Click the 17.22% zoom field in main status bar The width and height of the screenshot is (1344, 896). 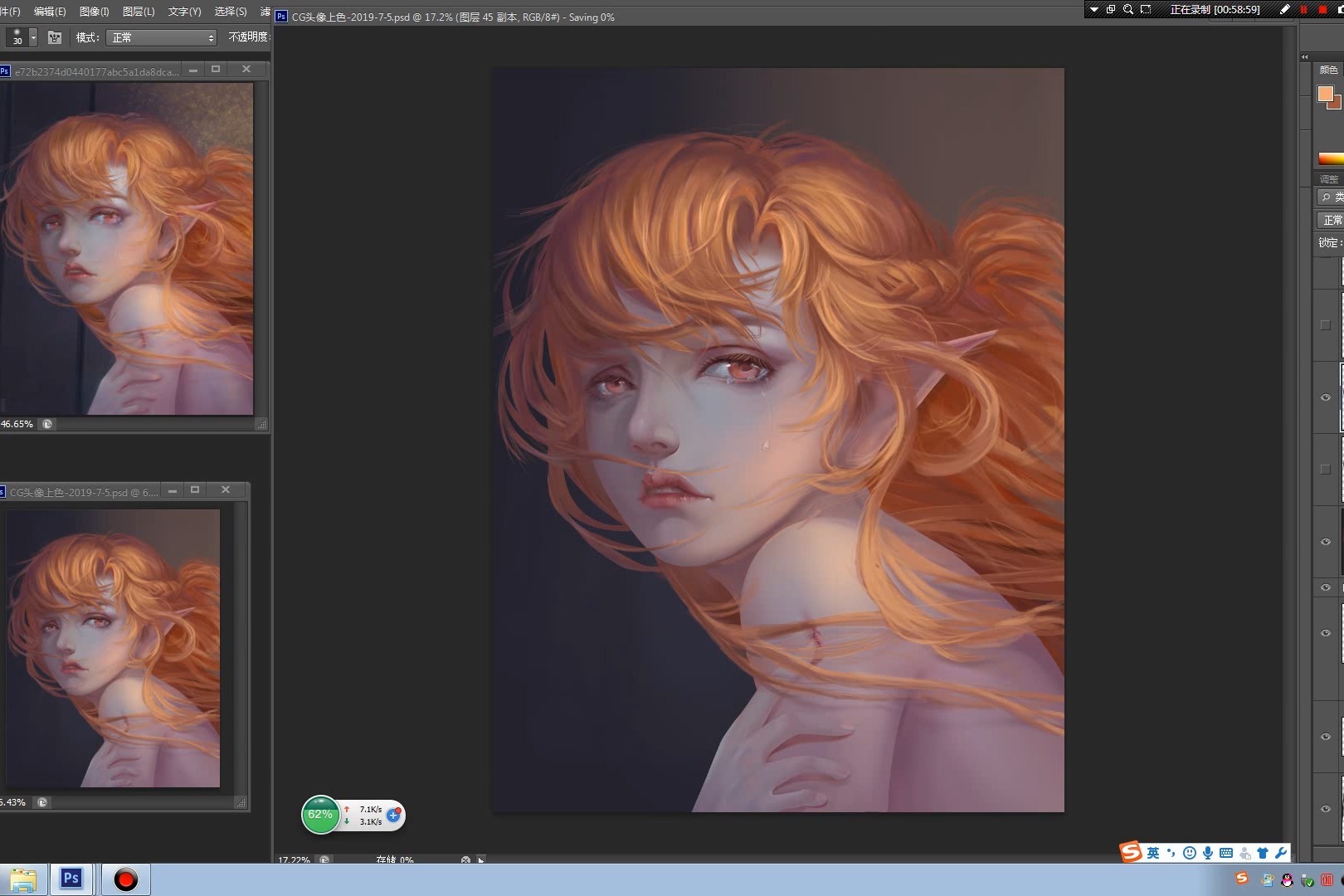click(x=294, y=860)
